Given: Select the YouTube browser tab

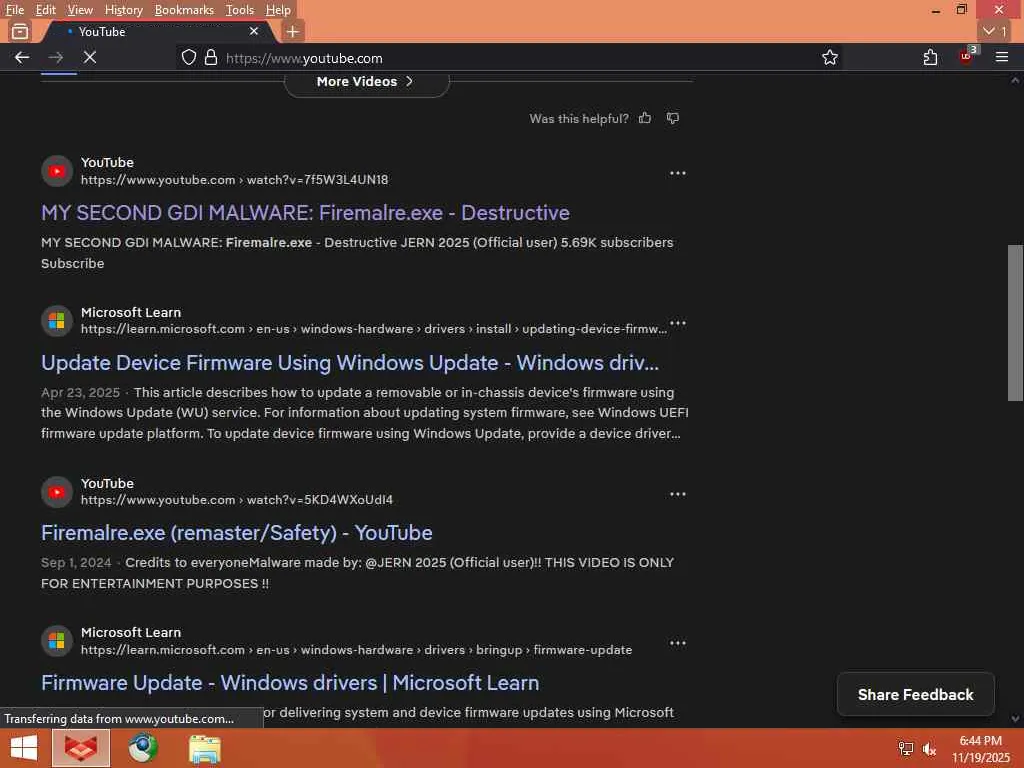Looking at the screenshot, I should [x=160, y=31].
